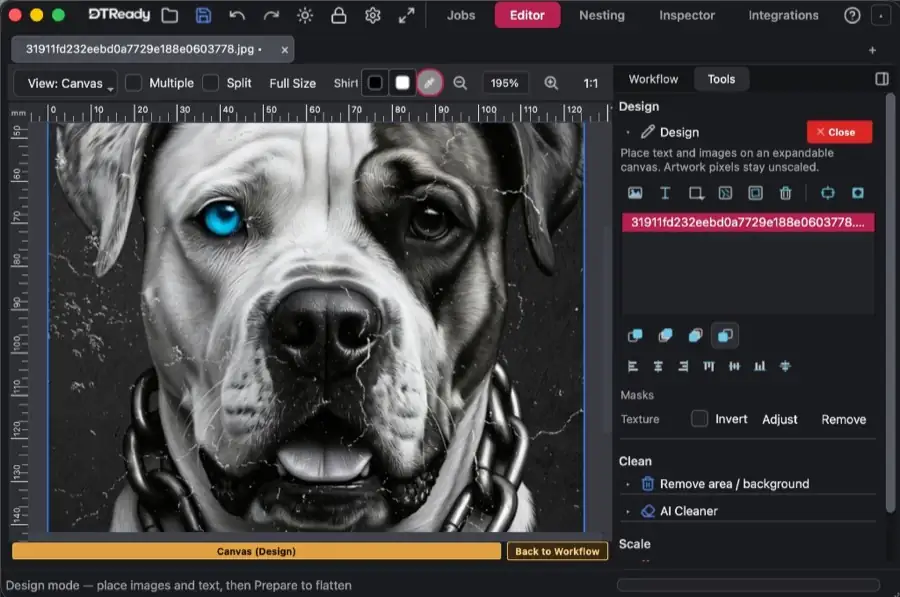Select the 31911fd232... layer in the list
Image resolution: width=900 pixels, height=597 pixels.
748,222
